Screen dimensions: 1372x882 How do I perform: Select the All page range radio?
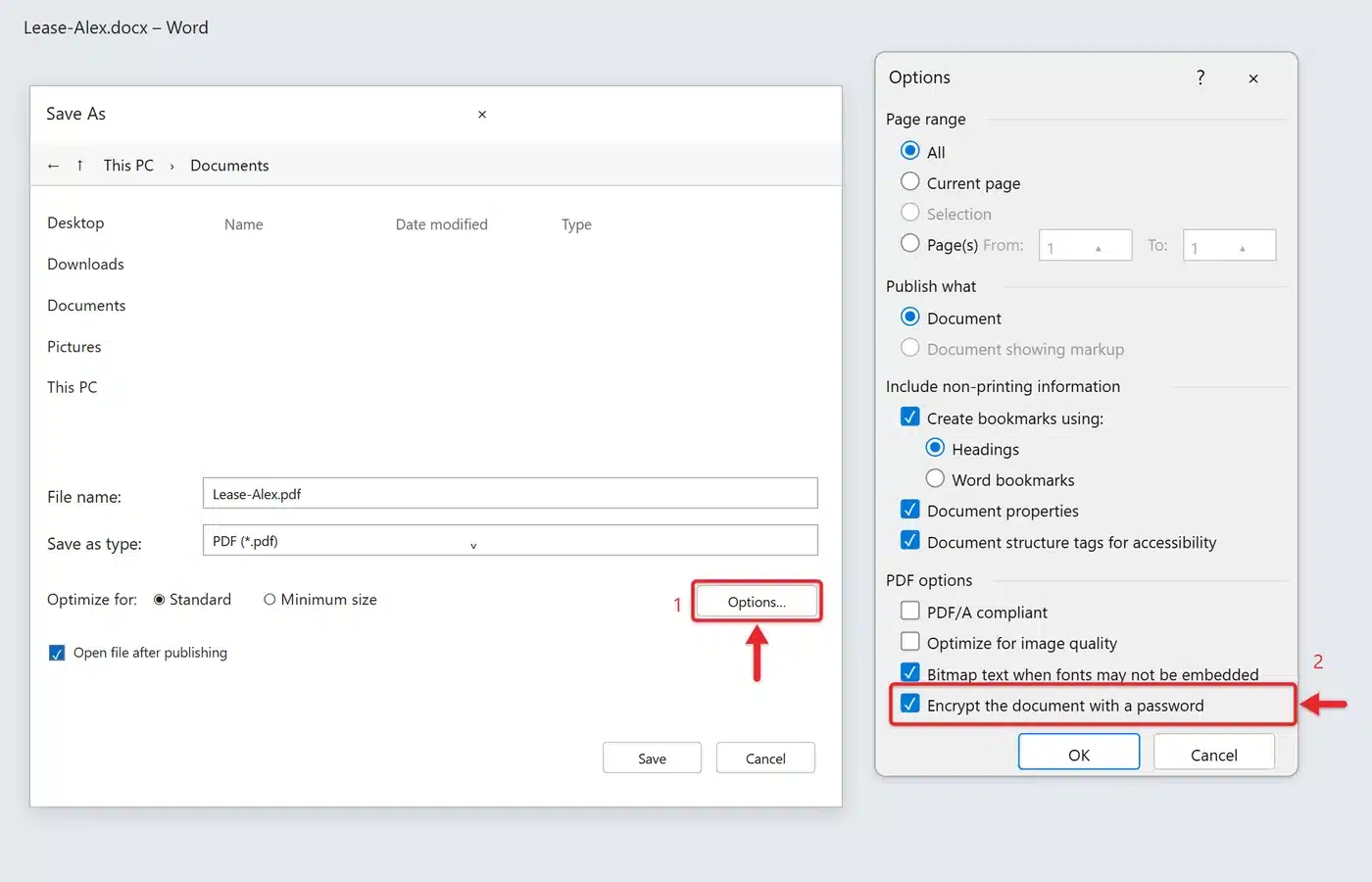(909, 151)
